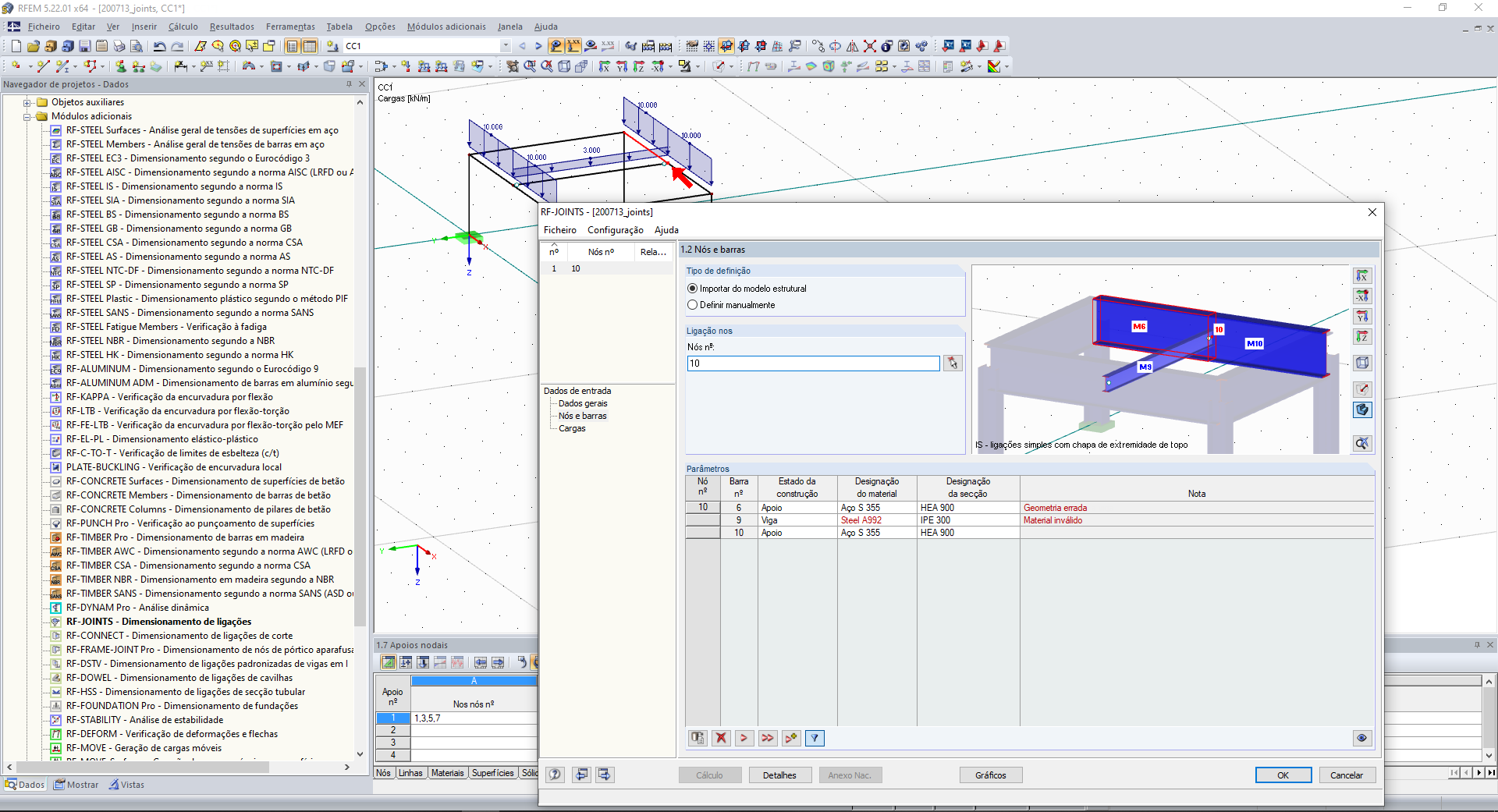Click the 'Steel A992' material cell
The width and height of the screenshot is (1498, 812).
[x=876, y=520]
